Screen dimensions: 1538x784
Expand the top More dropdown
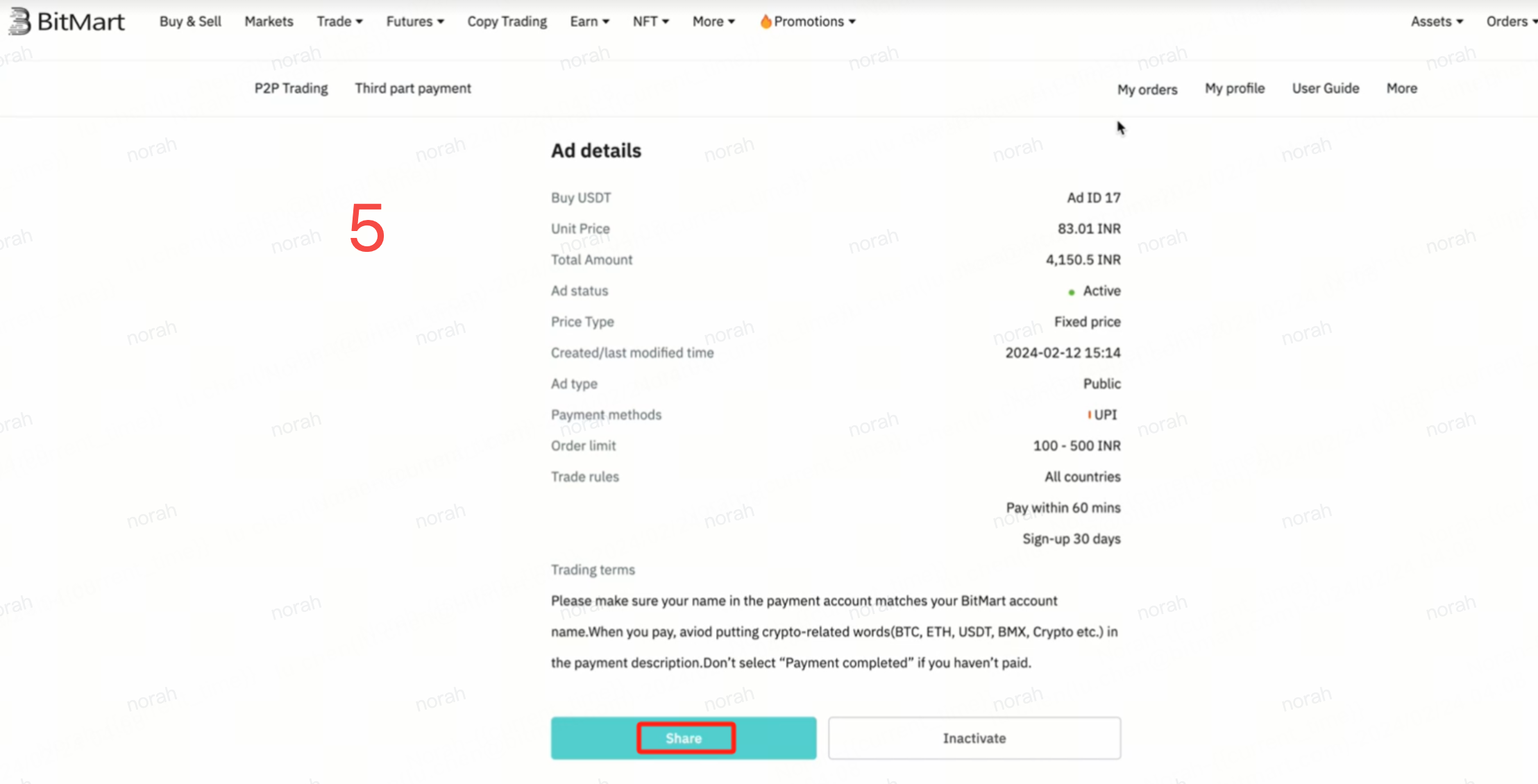pos(713,22)
